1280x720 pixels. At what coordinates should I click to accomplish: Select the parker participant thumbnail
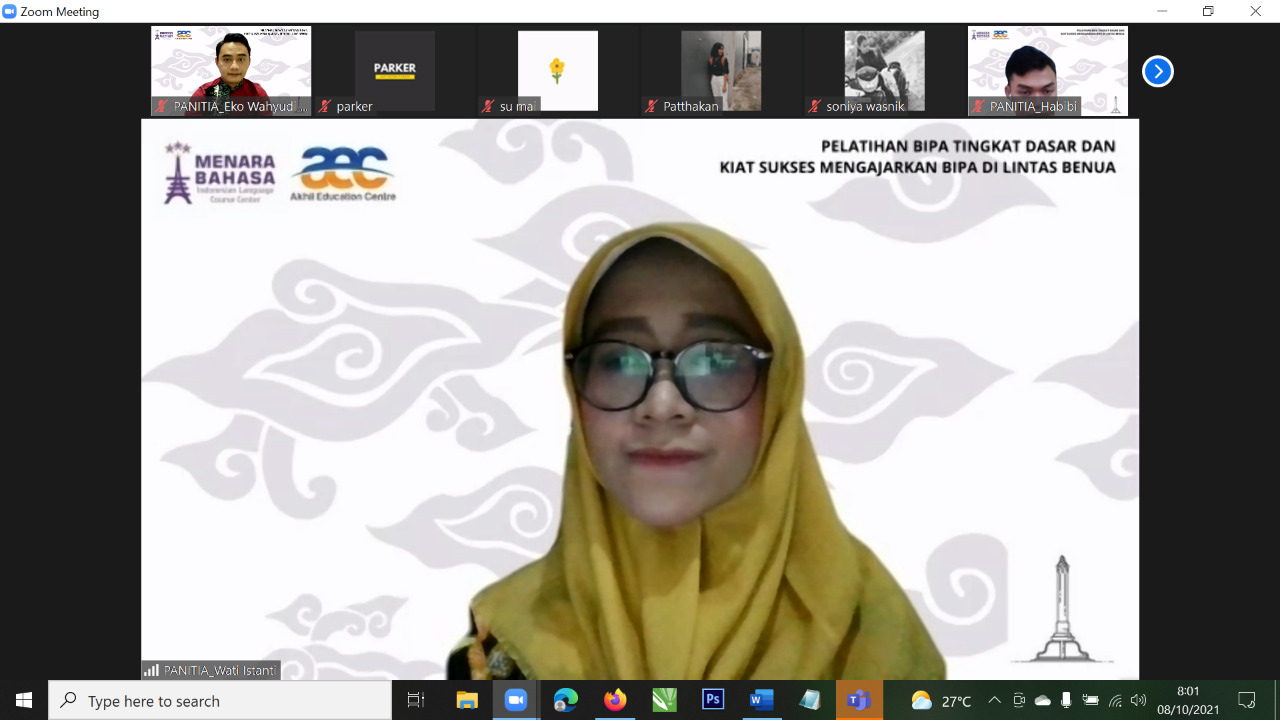[x=395, y=71]
